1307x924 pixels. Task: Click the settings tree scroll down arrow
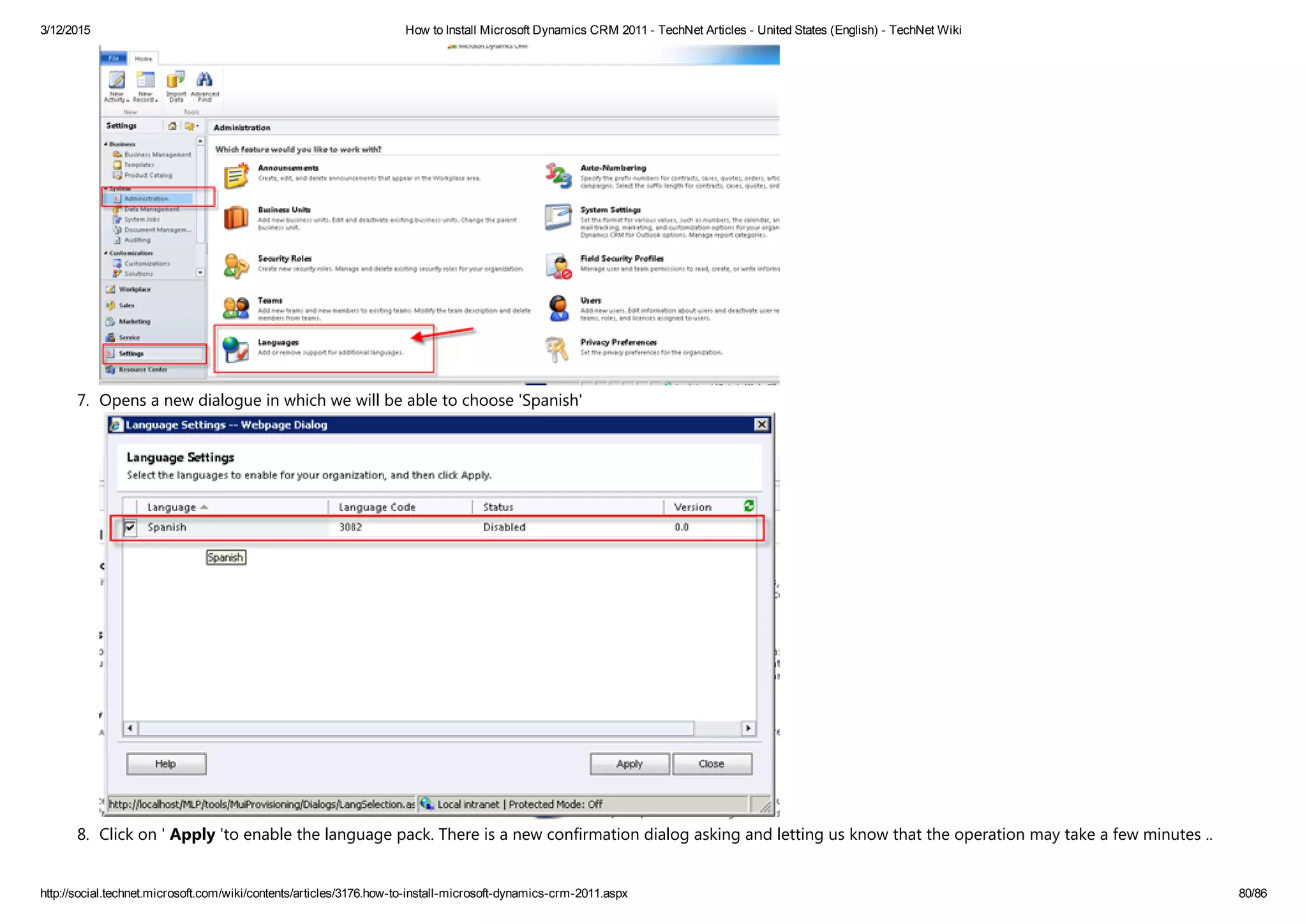pos(200,272)
